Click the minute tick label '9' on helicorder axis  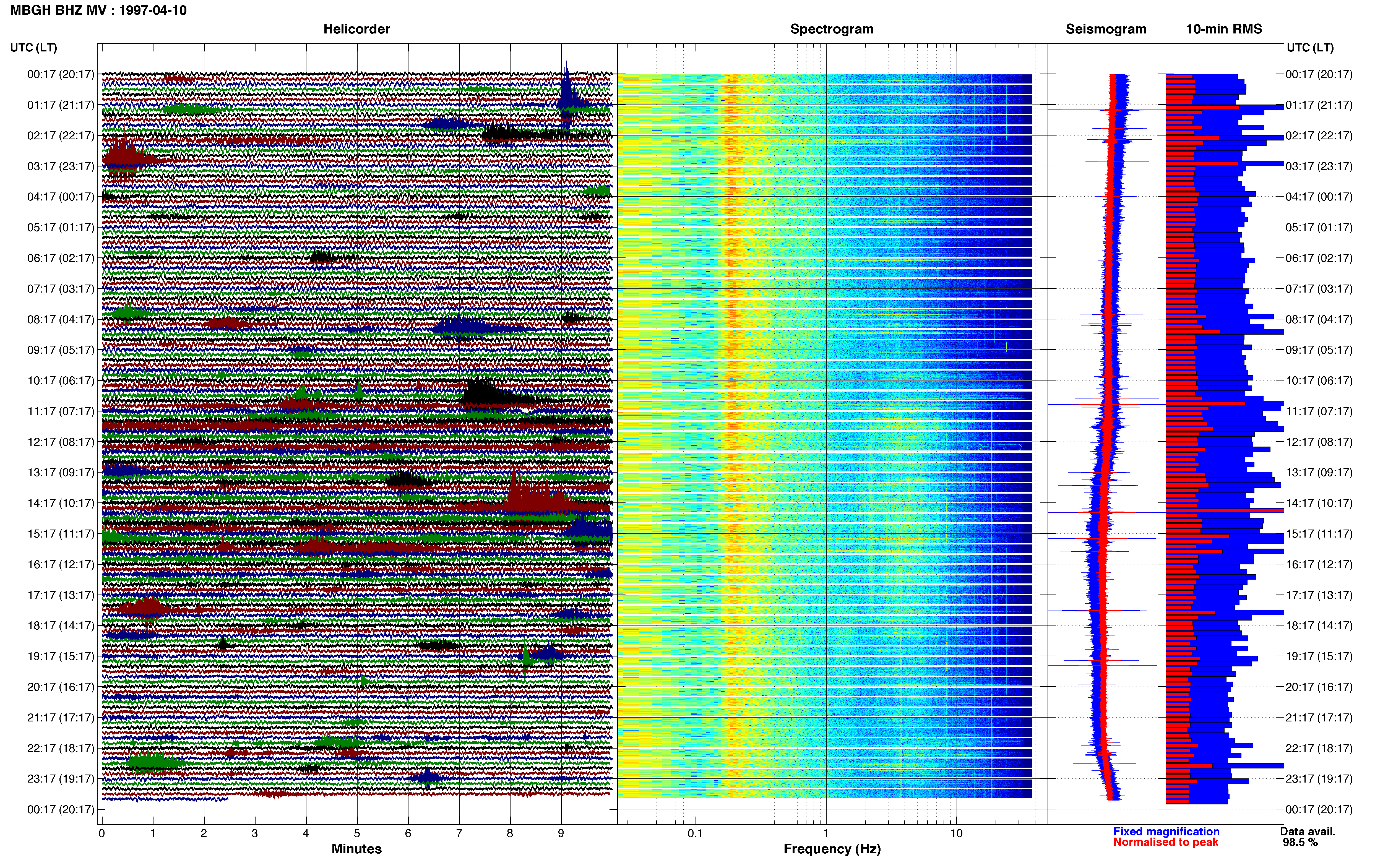(x=561, y=833)
